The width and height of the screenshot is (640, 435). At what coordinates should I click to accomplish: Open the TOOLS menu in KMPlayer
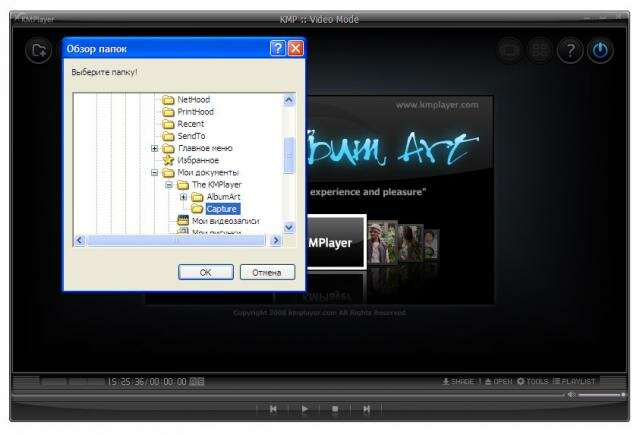533,382
